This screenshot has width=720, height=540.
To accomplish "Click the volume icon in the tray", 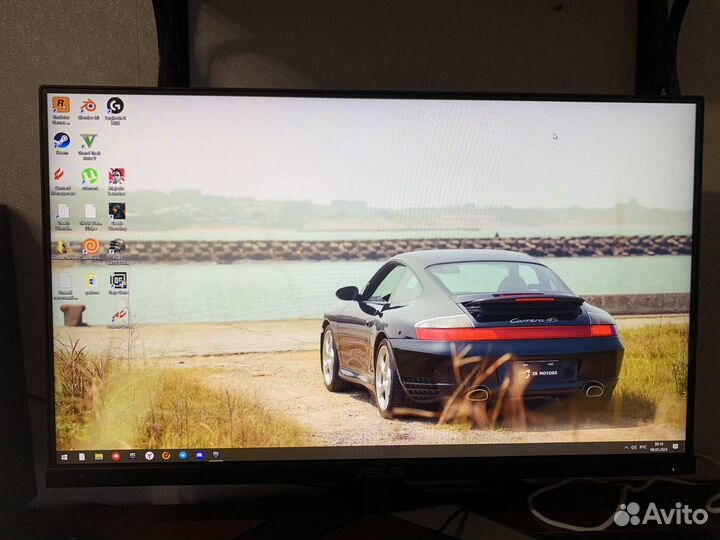I will click(634, 447).
